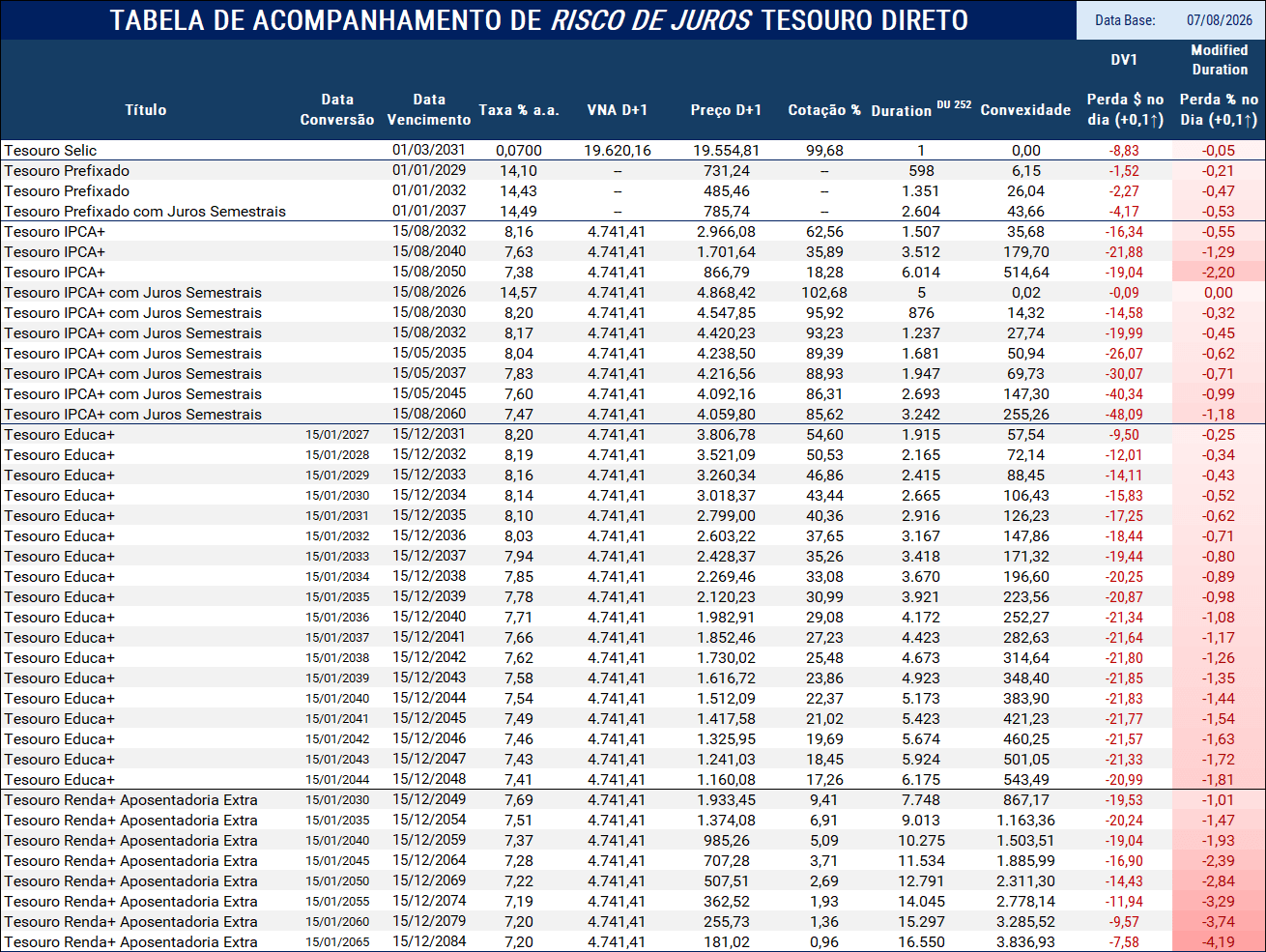This screenshot has width=1266, height=952.
Task: Click the price value 19.554,81
Action: pyautogui.click(x=727, y=151)
